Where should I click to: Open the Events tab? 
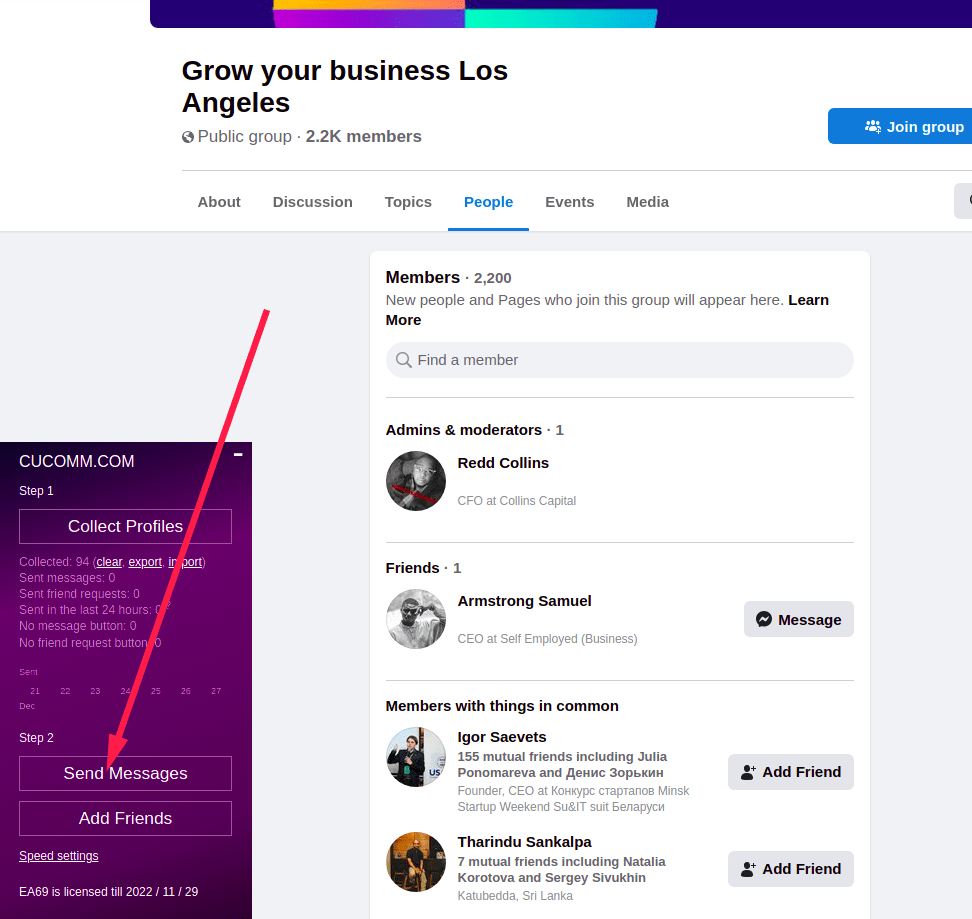coord(569,202)
